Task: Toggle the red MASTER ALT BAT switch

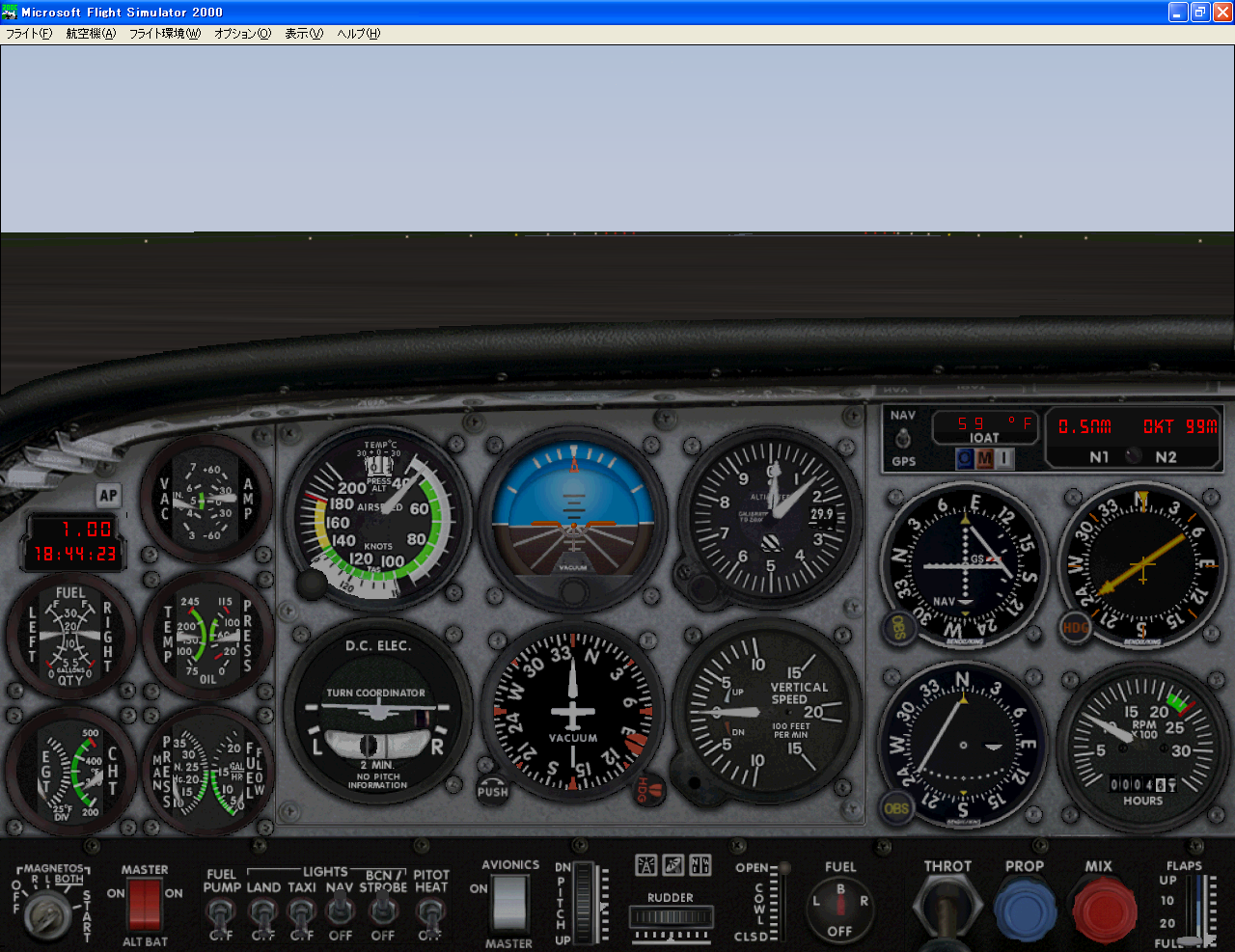Action: pos(145,905)
